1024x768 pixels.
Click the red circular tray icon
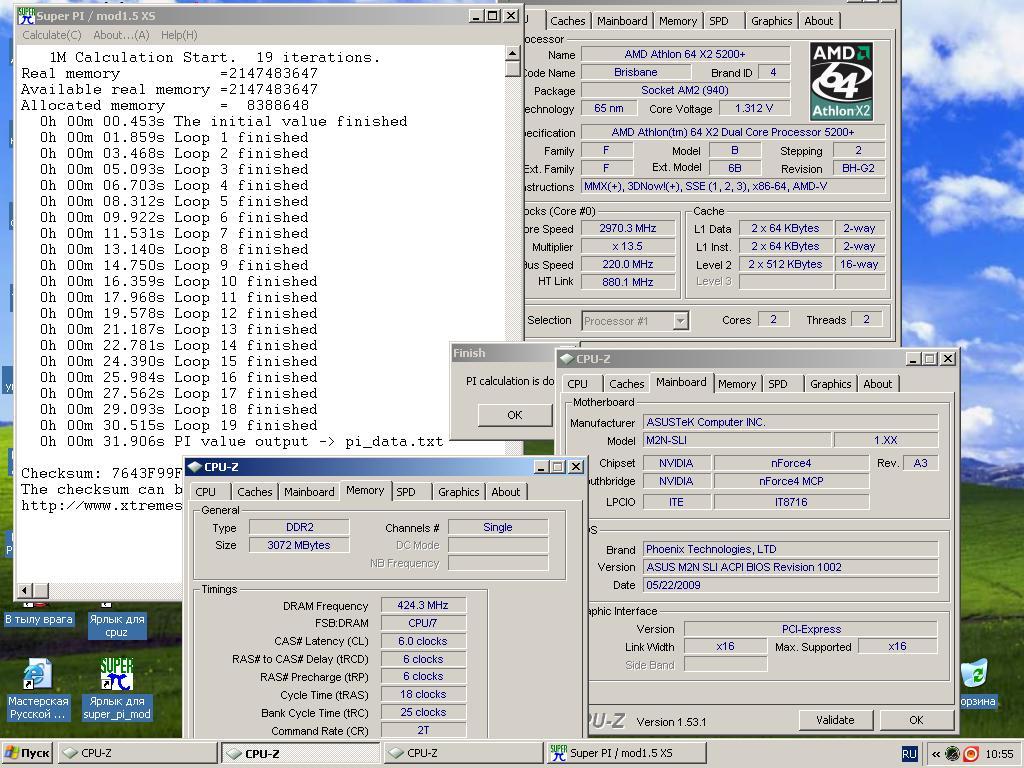click(x=971, y=754)
